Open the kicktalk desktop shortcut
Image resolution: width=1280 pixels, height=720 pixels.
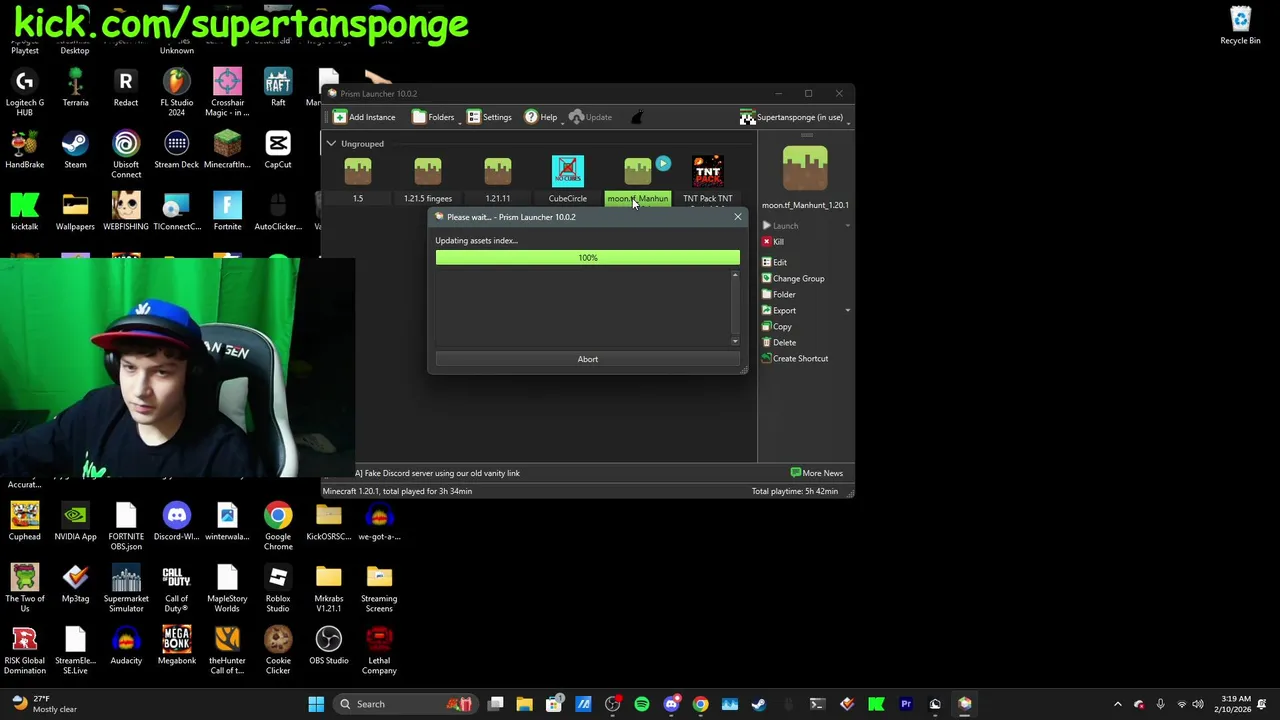coord(25,211)
